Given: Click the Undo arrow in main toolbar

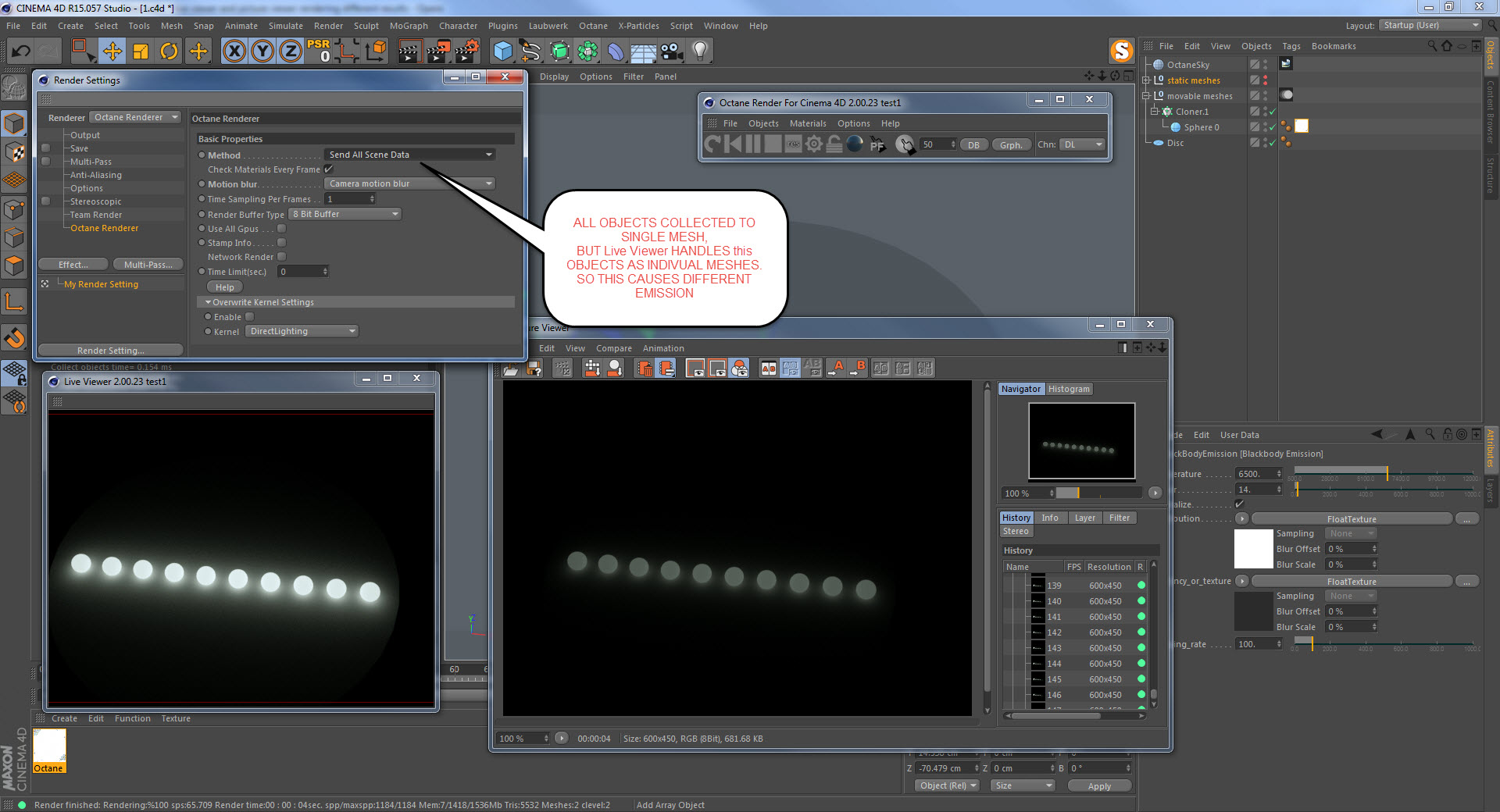Looking at the screenshot, I should 21,52.
